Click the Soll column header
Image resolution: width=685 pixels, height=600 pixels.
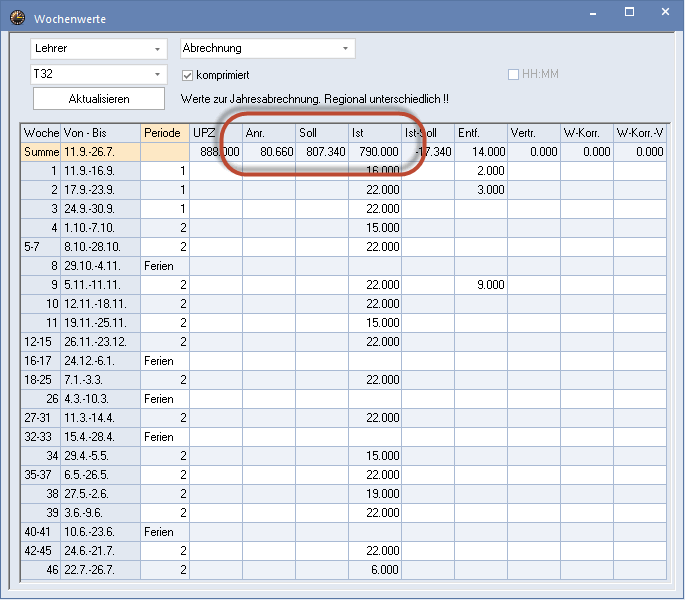[x=322, y=133]
